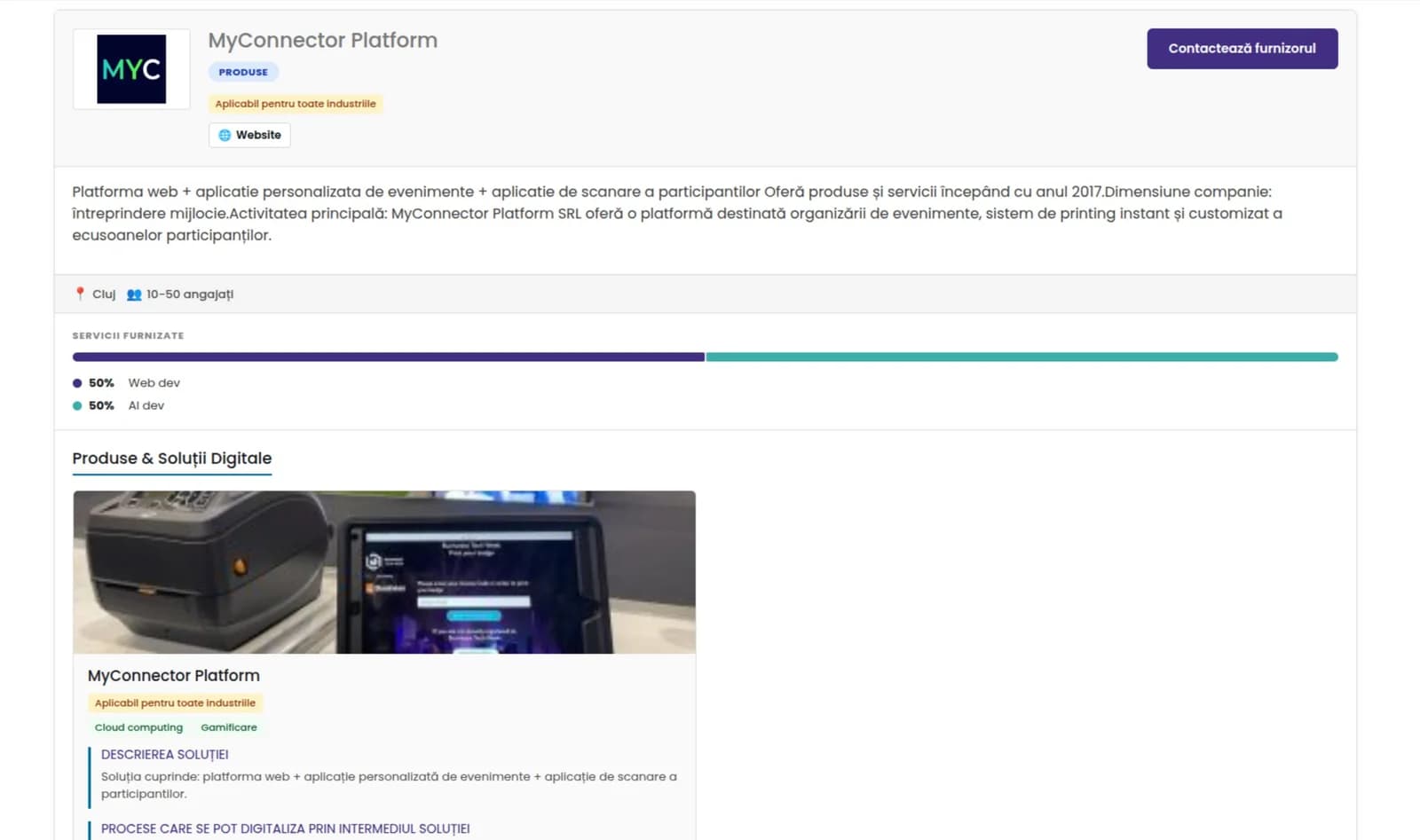Click the employees people icon
This screenshot has width=1420, height=840.
[x=134, y=294]
